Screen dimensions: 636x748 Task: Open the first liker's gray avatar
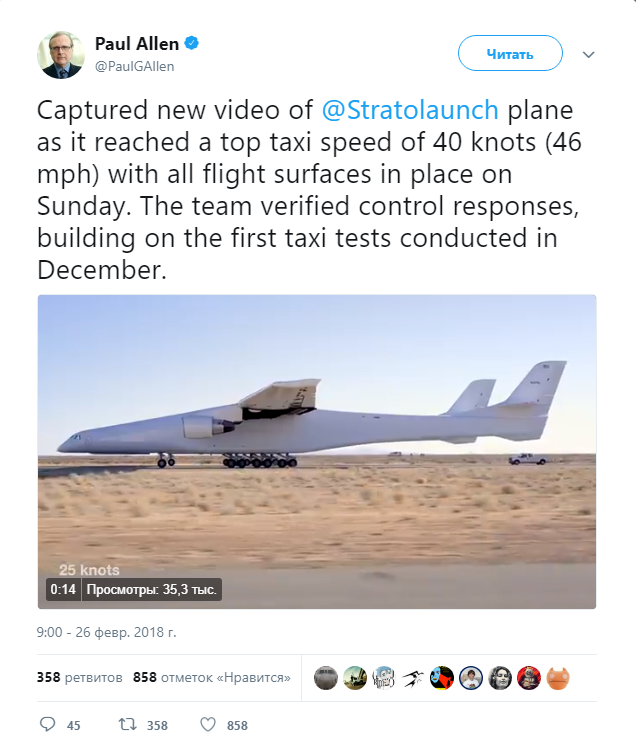point(325,677)
